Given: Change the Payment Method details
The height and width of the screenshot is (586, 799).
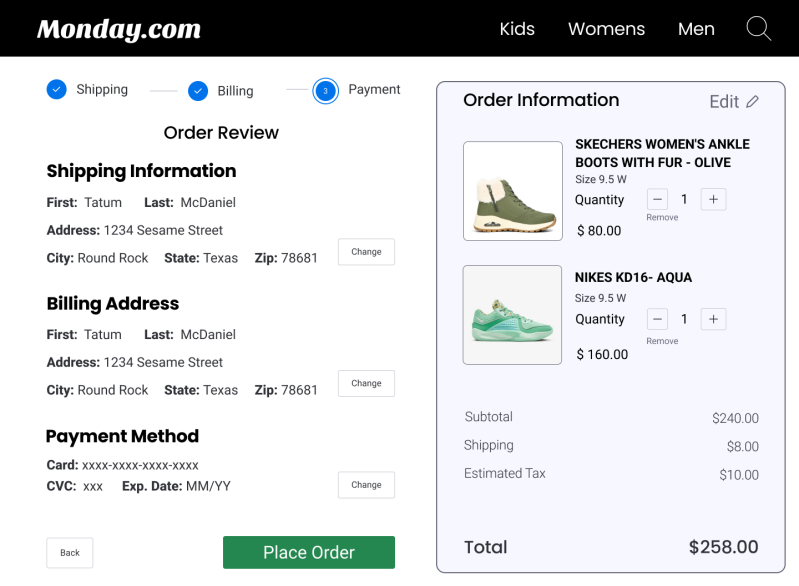Looking at the screenshot, I should point(366,485).
